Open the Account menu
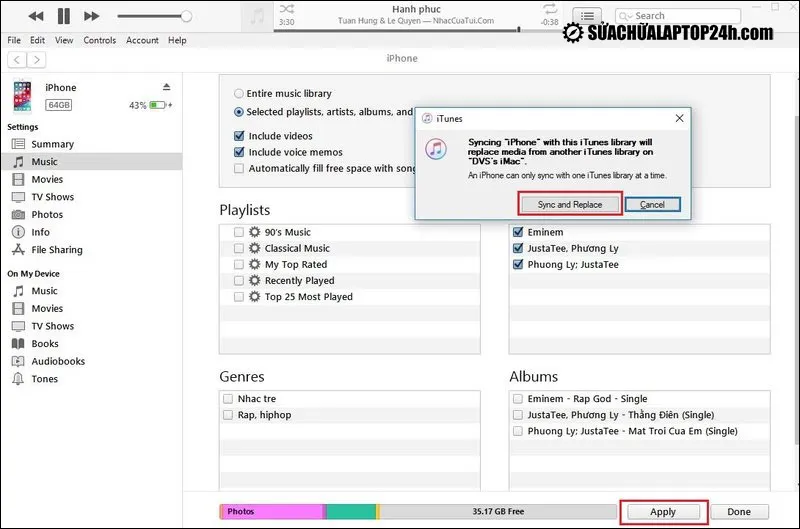The height and width of the screenshot is (529, 800). [x=142, y=40]
